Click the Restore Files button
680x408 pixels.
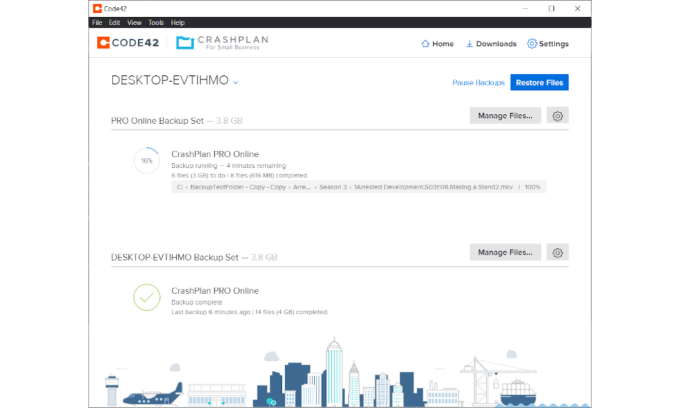(x=539, y=82)
